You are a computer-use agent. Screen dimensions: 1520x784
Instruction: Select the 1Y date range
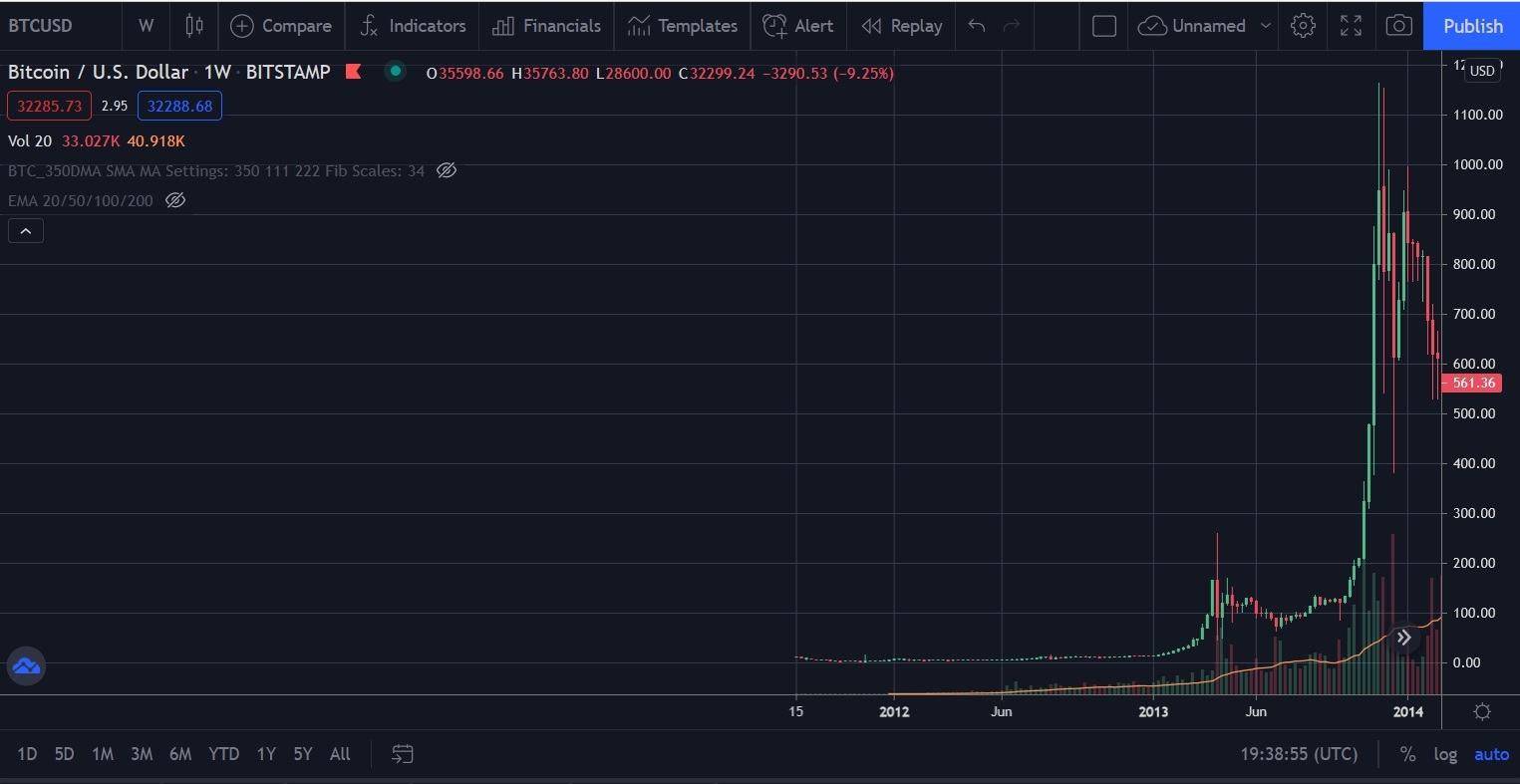[265, 754]
